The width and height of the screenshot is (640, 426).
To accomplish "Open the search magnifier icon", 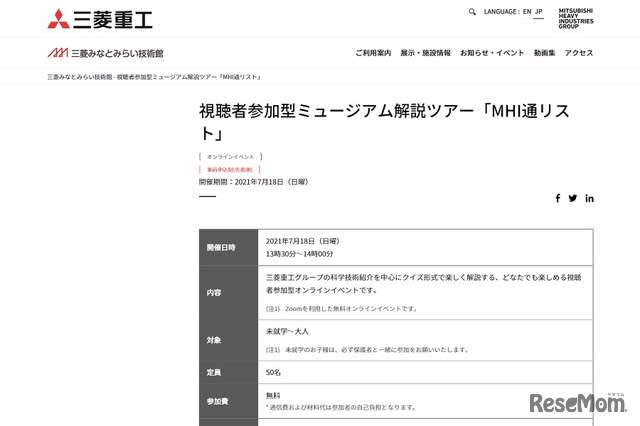I will click(472, 12).
